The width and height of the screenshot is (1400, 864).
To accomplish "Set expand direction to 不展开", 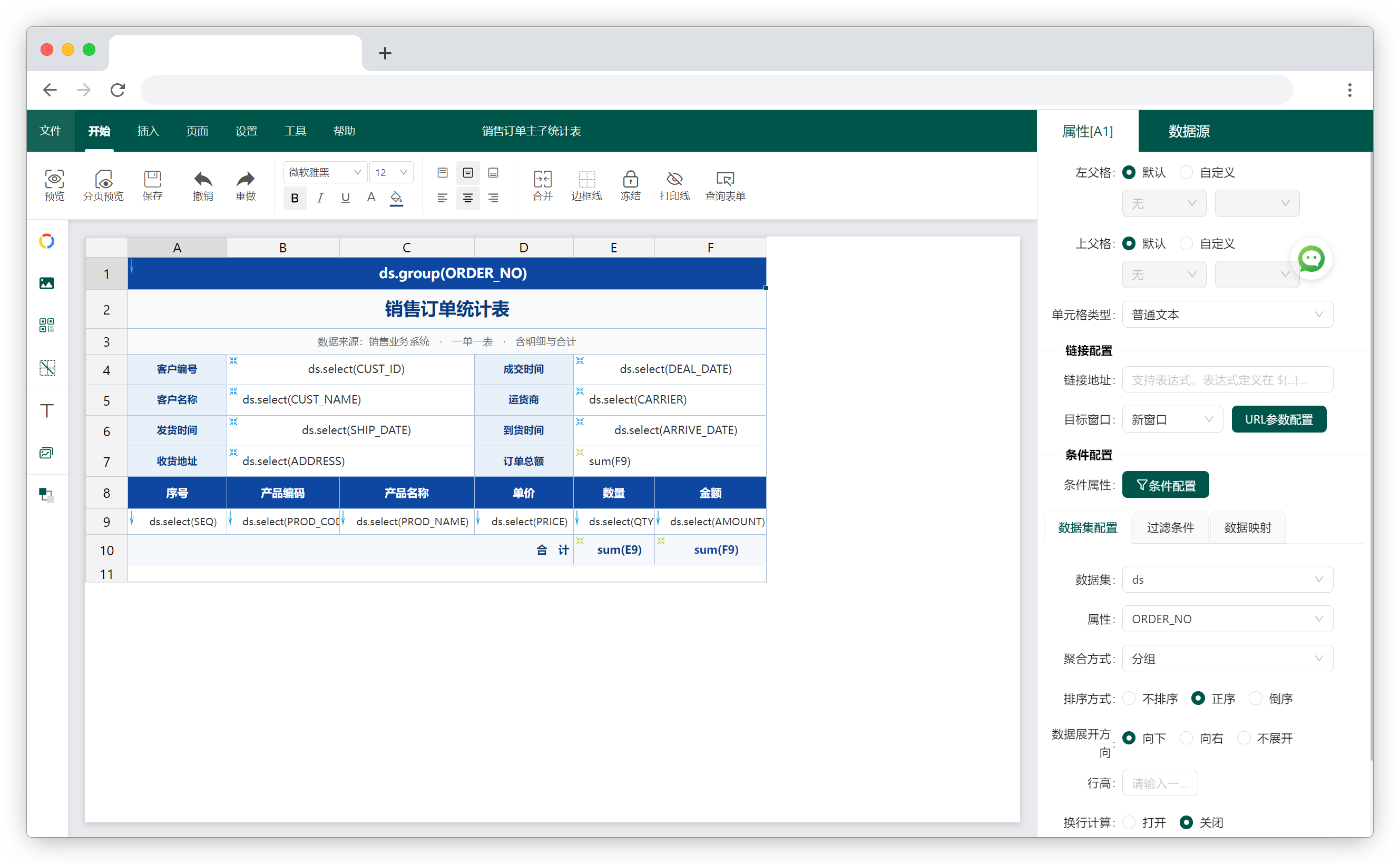I will (x=1244, y=738).
